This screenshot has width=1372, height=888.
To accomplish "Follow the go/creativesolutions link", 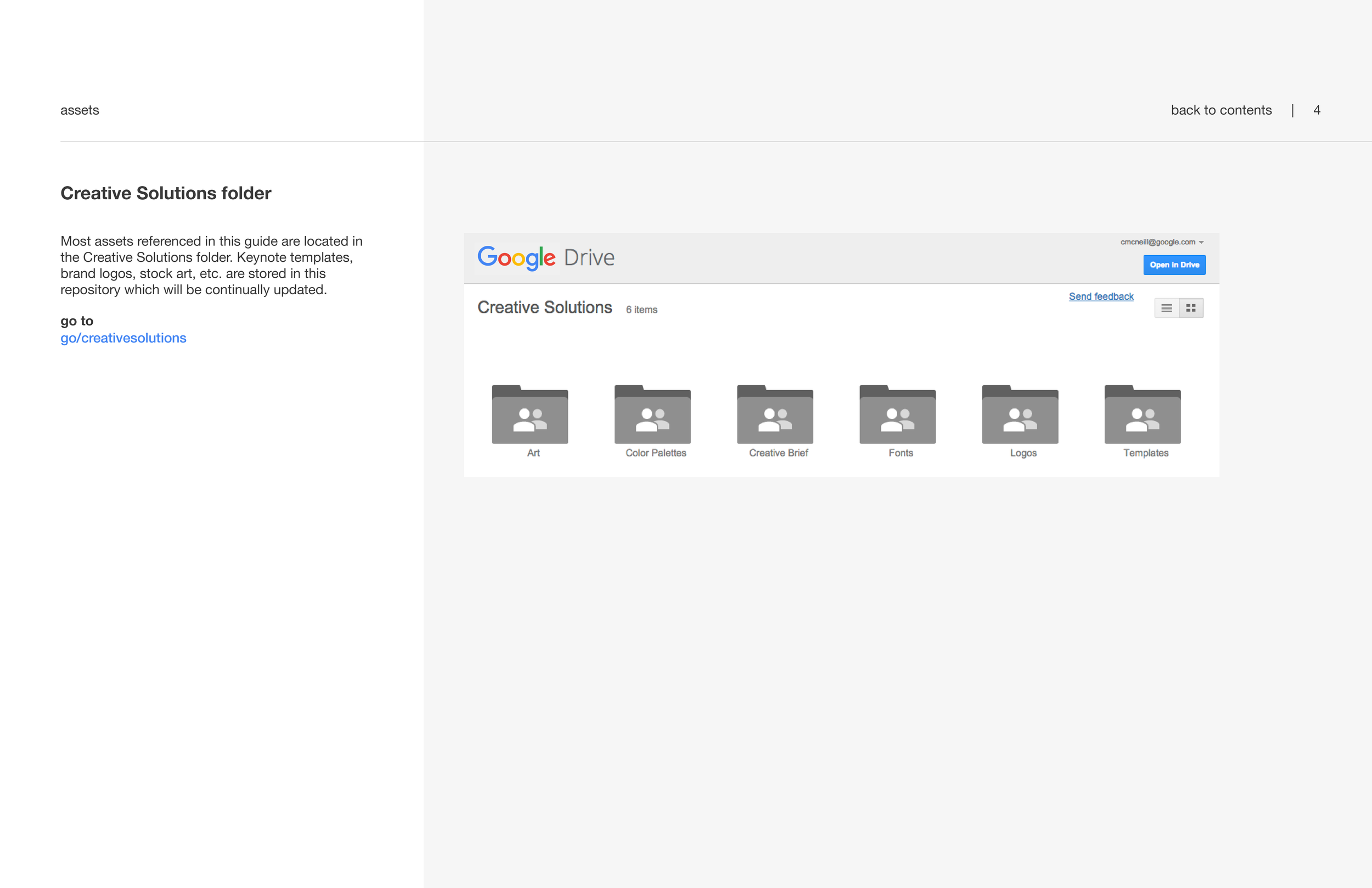I will coord(123,338).
